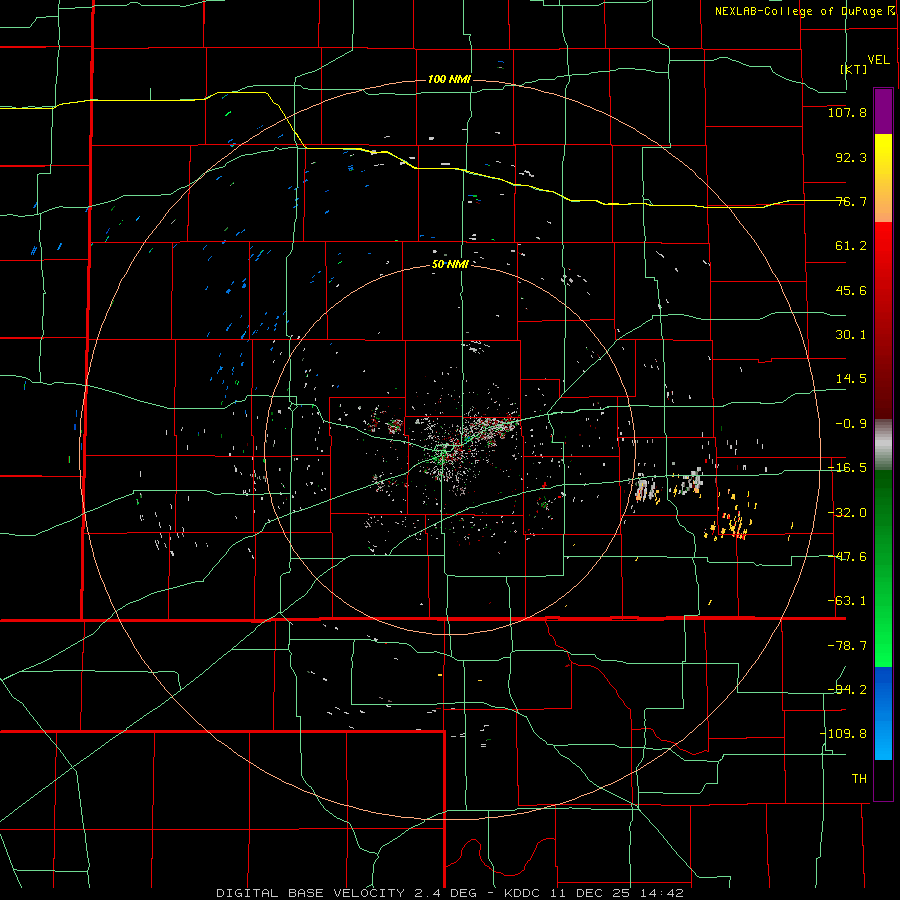Click the -47.6 velocity scale value

pos(847,557)
